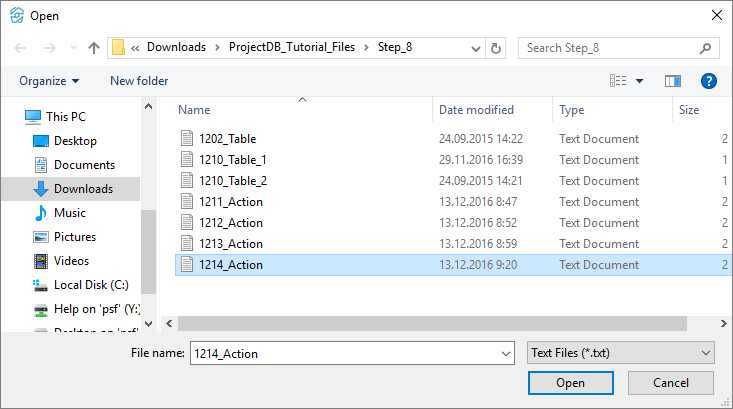Toggle the Preview pane icon
Viewport: 733px width, 409px height.
click(673, 81)
